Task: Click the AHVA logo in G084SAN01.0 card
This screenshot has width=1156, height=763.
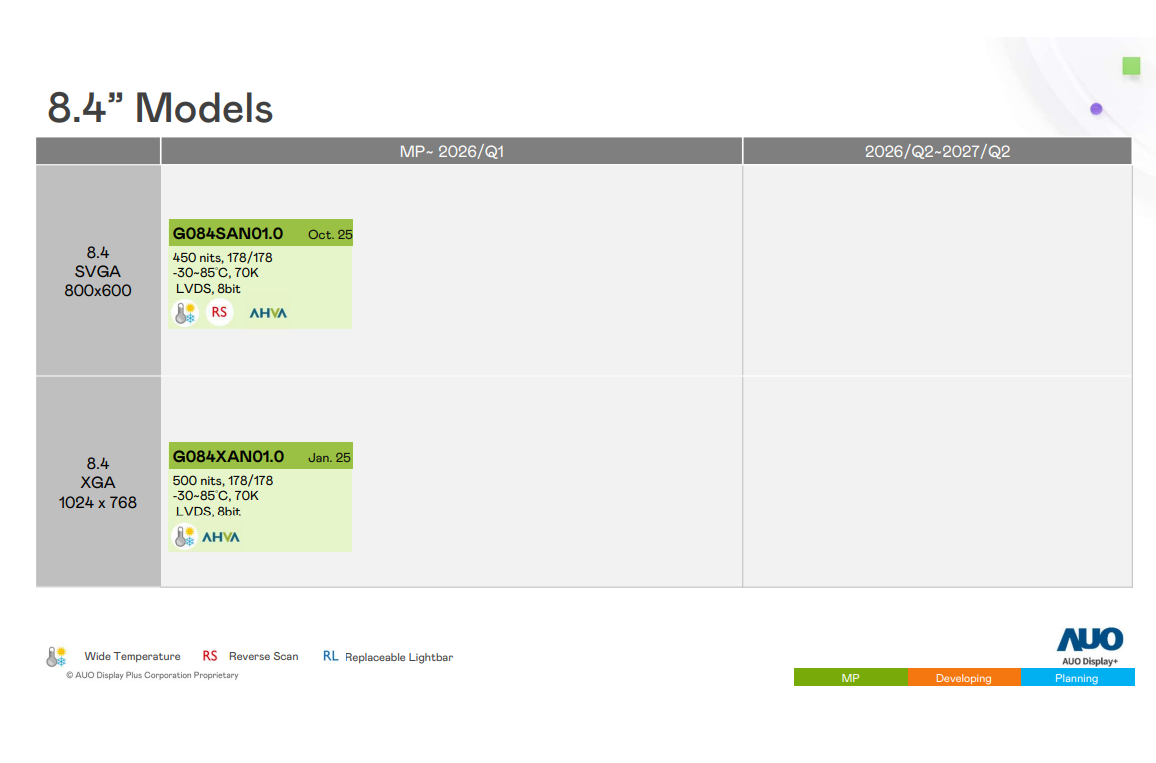Action: pyautogui.click(x=268, y=313)
